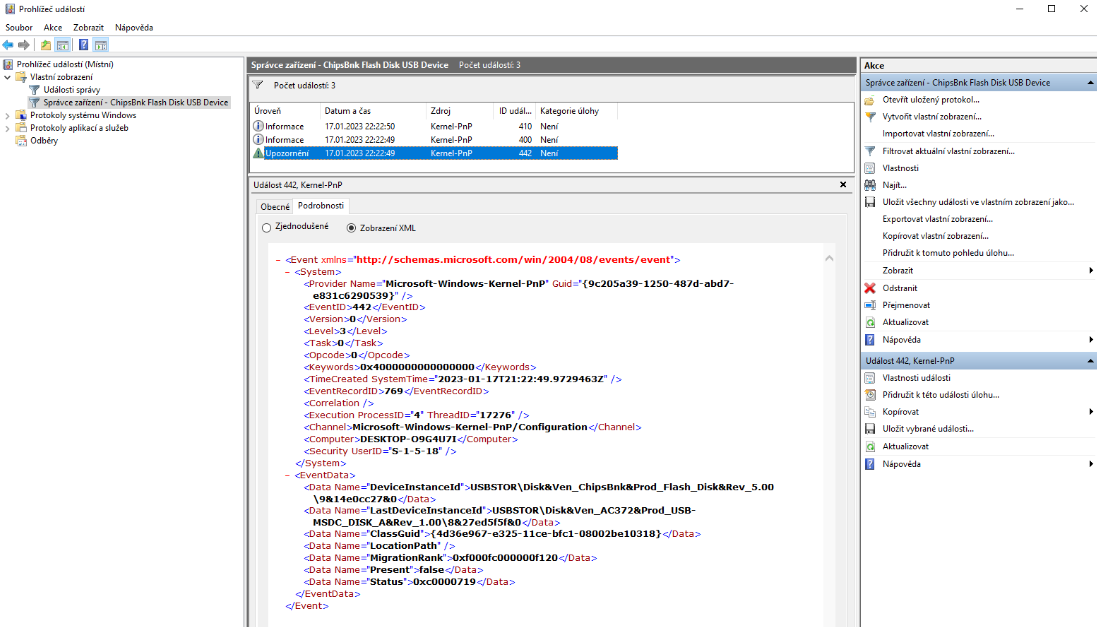This screenshot has height=627, width=1097.
Task: Switch to the Obecné tab
Action: click(274, 206)
